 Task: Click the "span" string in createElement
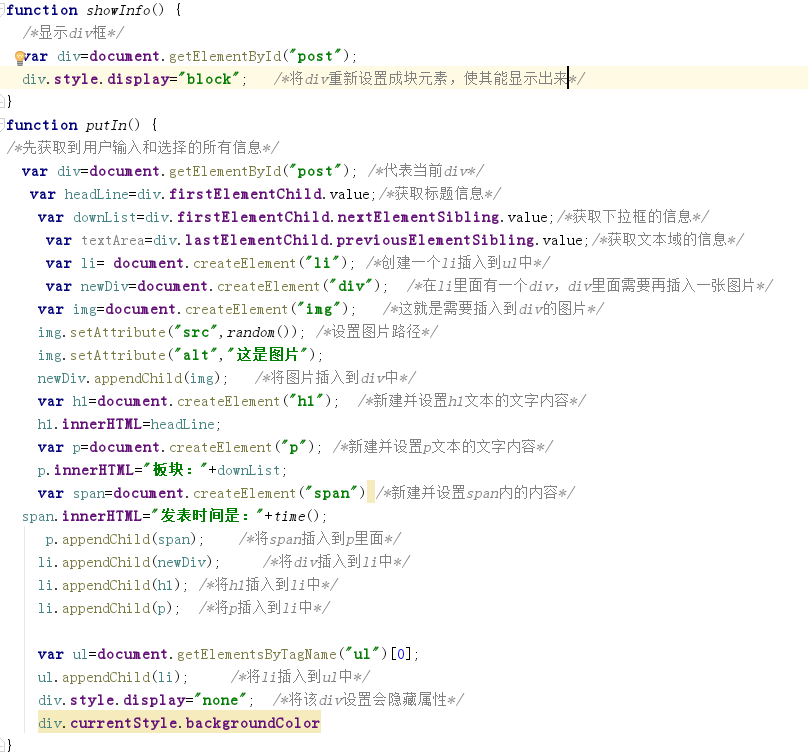click(x=332, y=493)
